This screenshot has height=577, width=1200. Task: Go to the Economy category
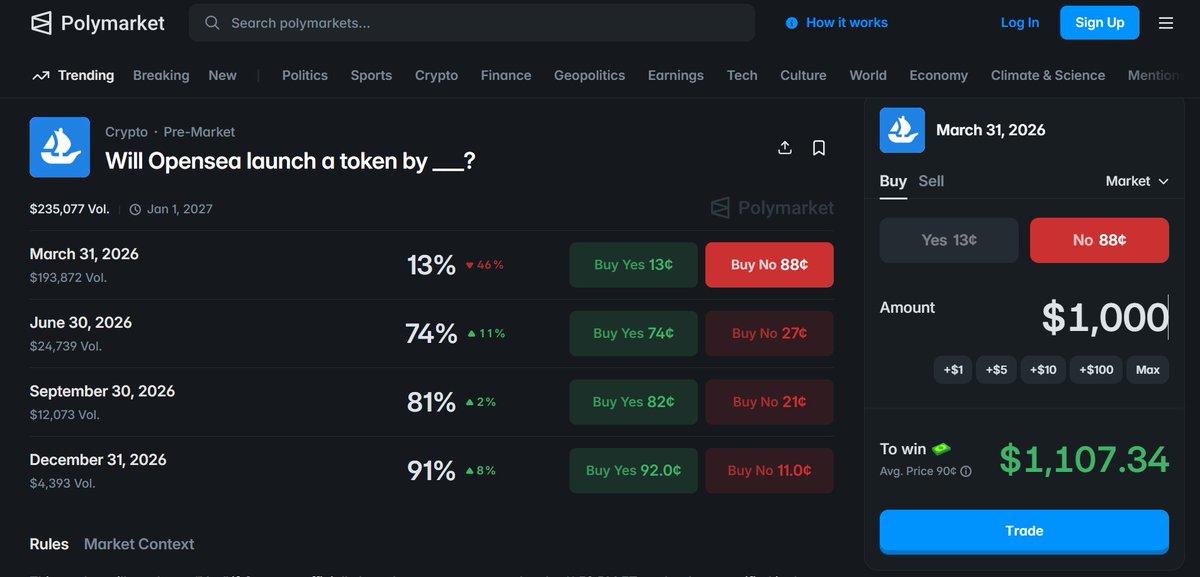[939, 76]
